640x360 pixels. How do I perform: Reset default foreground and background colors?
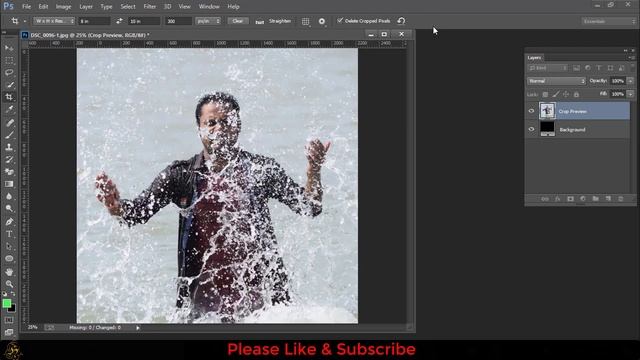coord(4,294)
